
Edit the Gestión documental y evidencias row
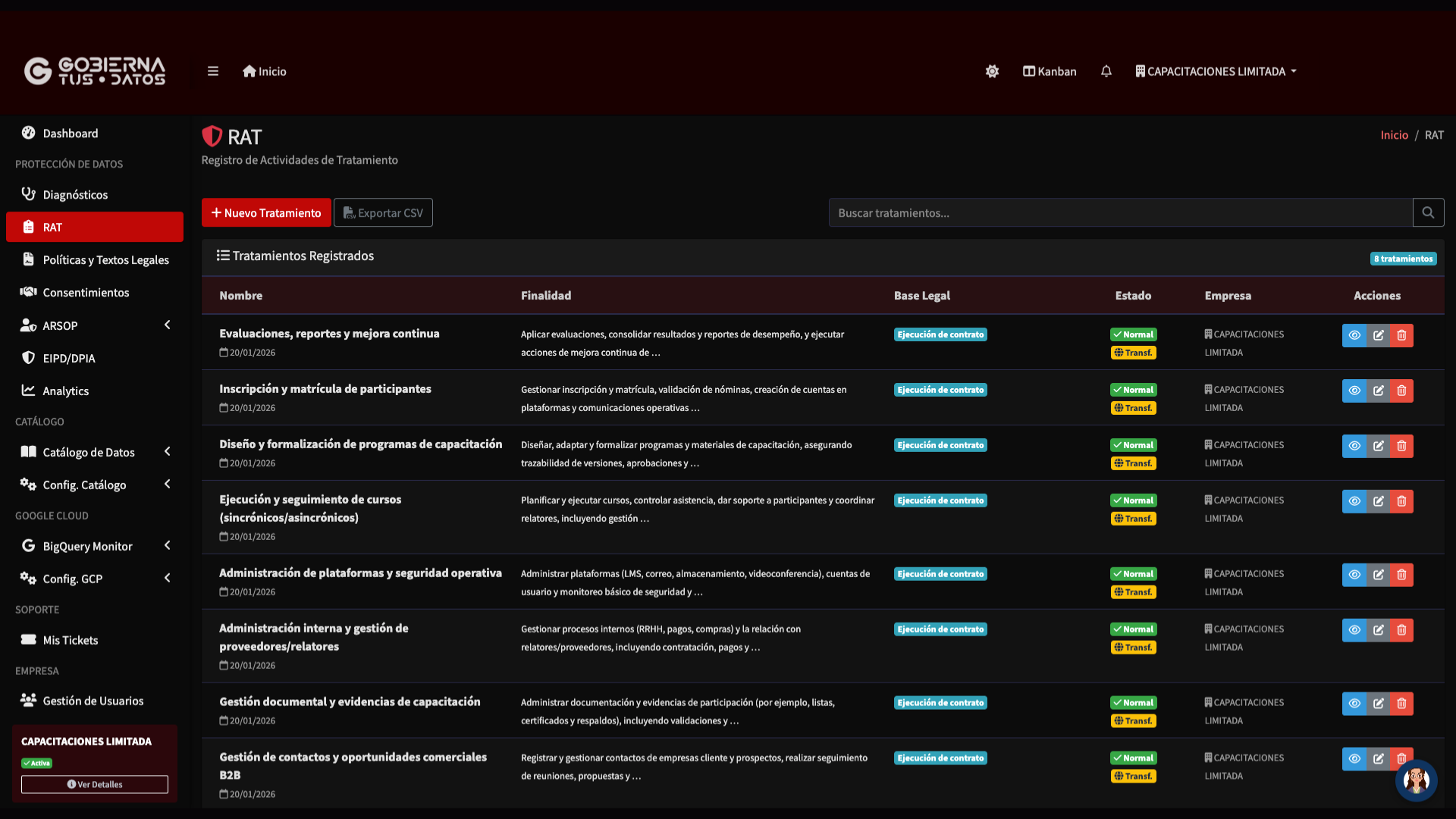pyautogui.click(x=1379, y=704)
